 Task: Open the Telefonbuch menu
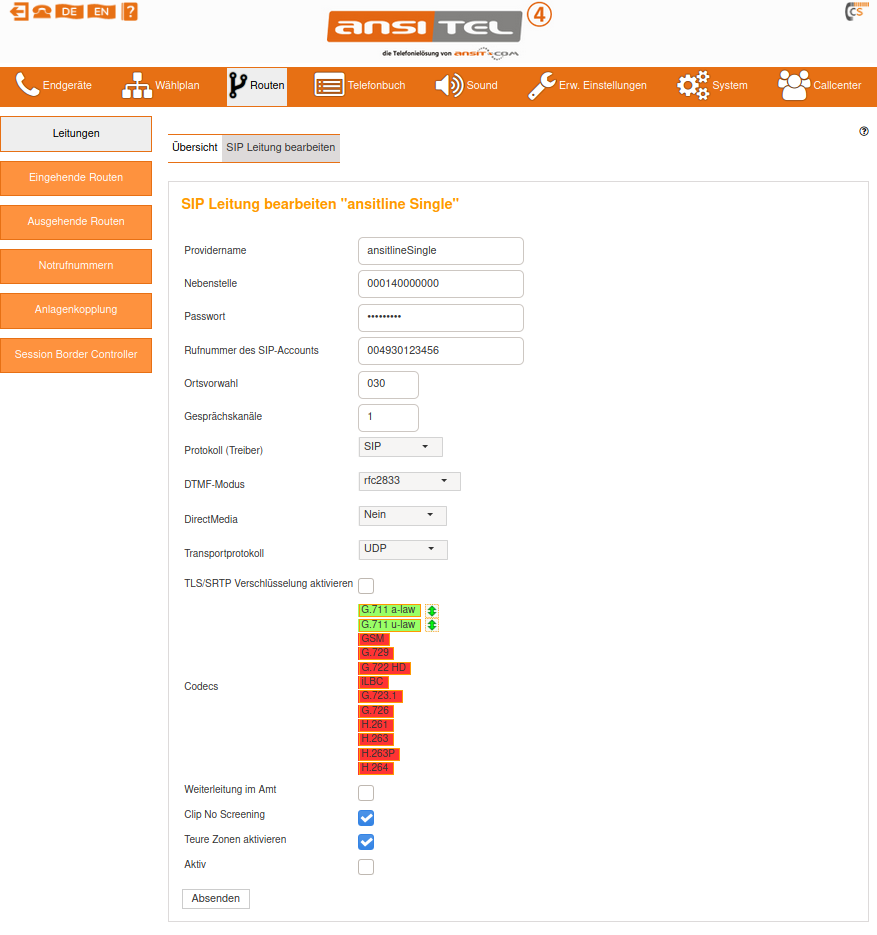360,86
